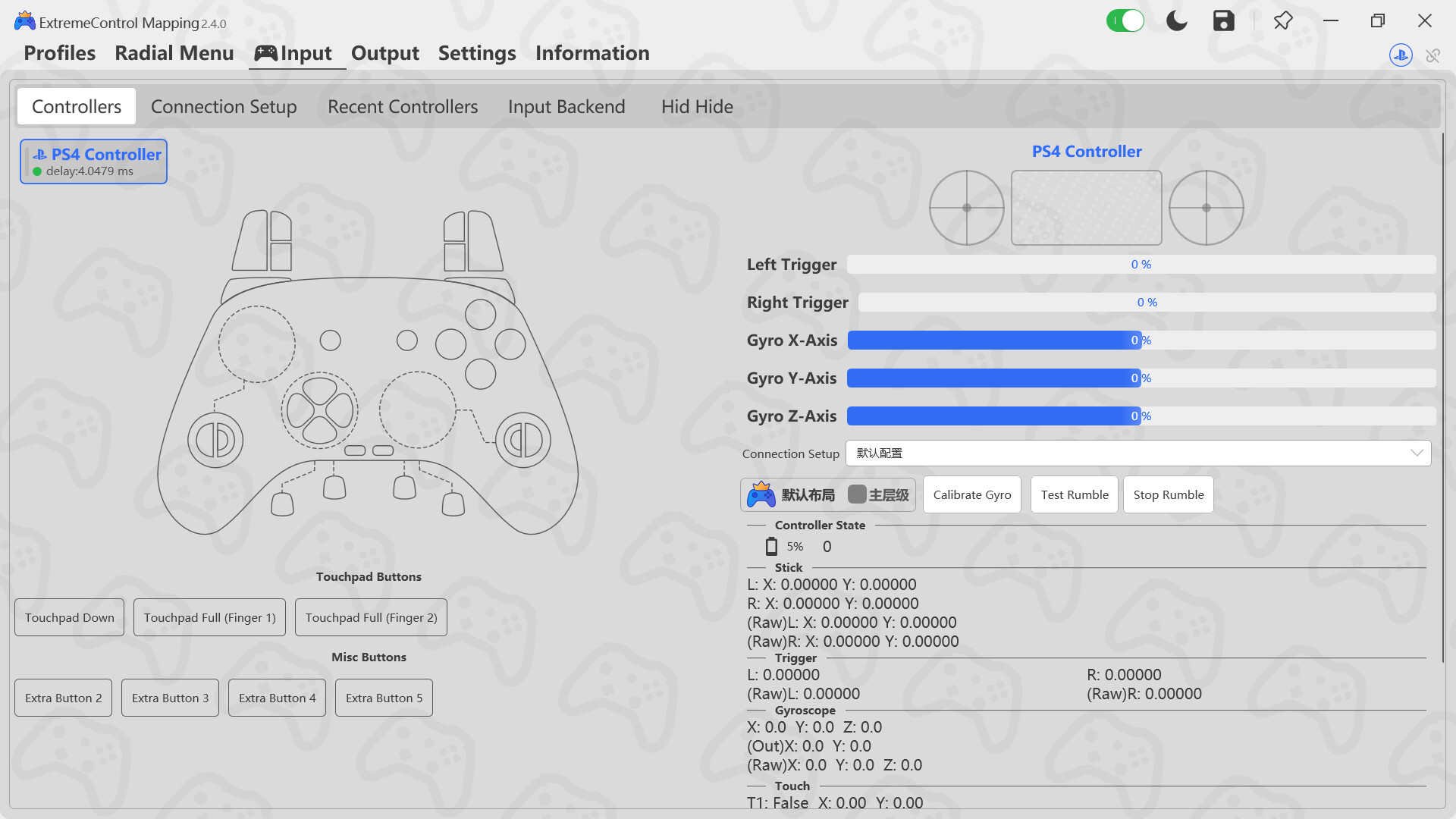Click Test Rumble to vibrate controller

[x=1074, y=494]
